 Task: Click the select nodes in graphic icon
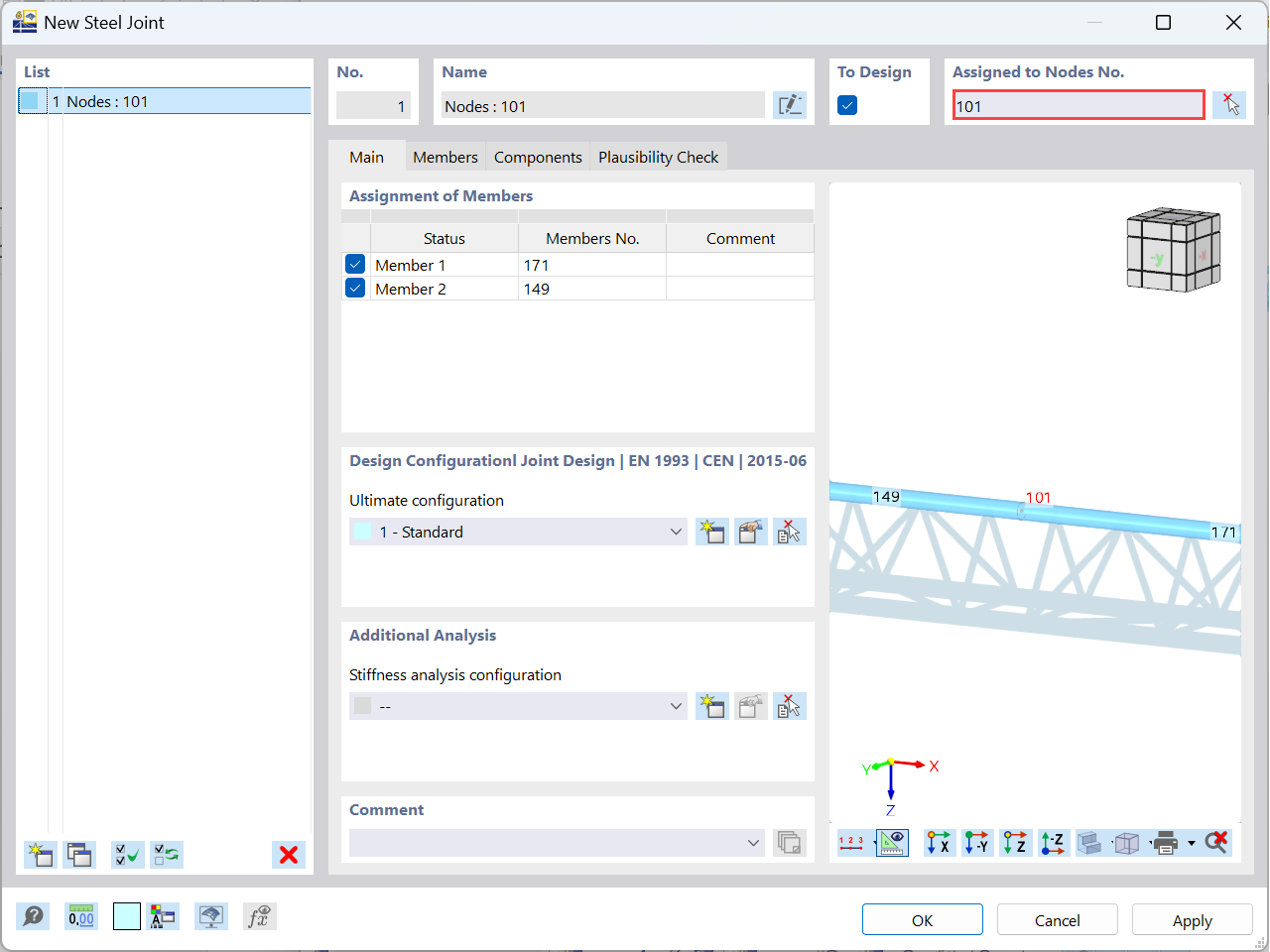[1229, 105]
